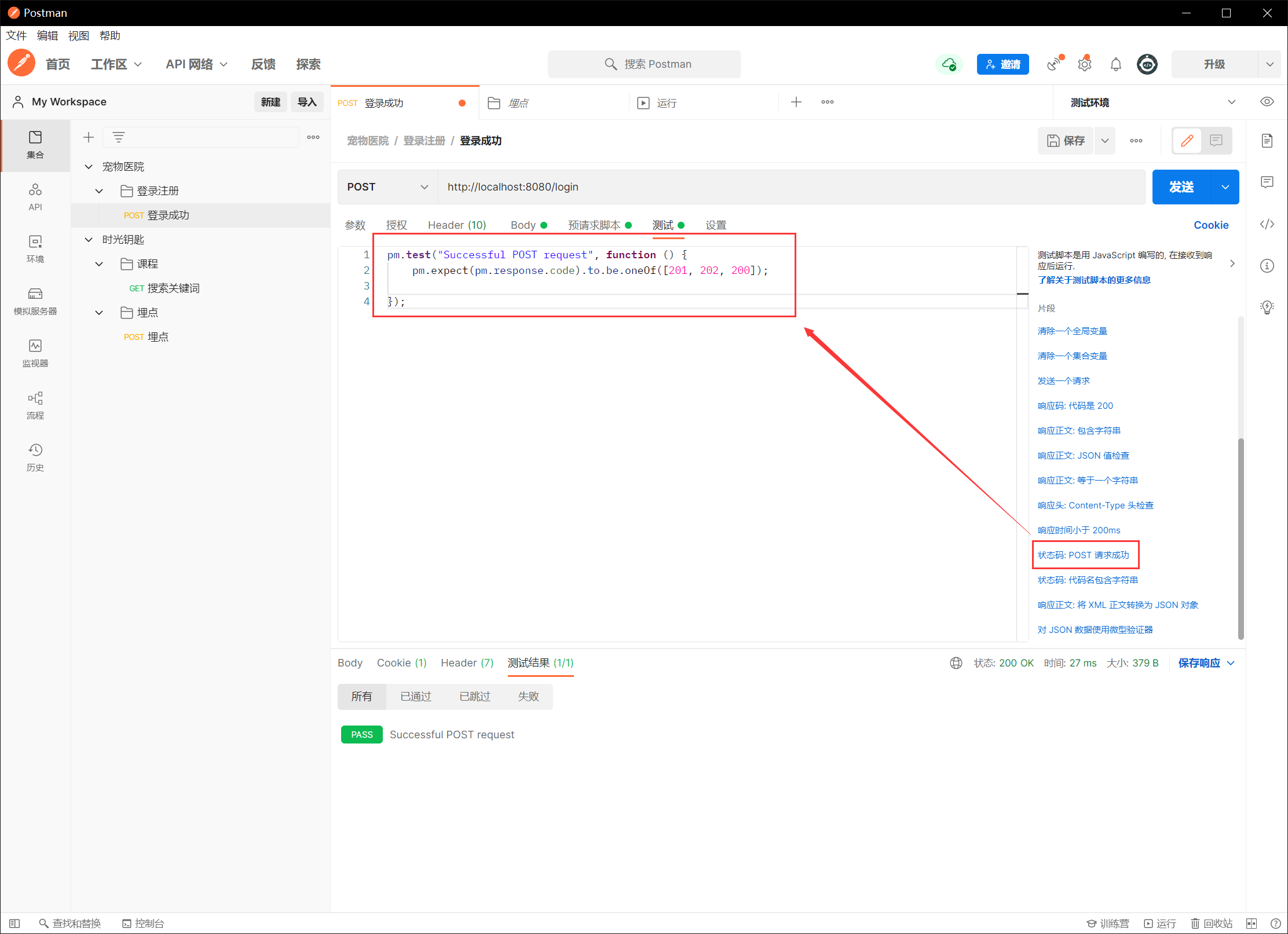Click the settings gear icon in header
The width and height of the screenshot is (1288, 934).
click(x=1085, y=64)
